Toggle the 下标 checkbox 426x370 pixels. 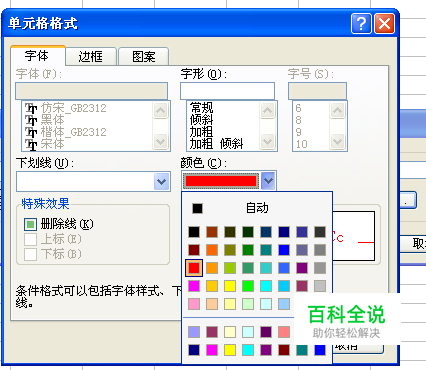(30, 254)
